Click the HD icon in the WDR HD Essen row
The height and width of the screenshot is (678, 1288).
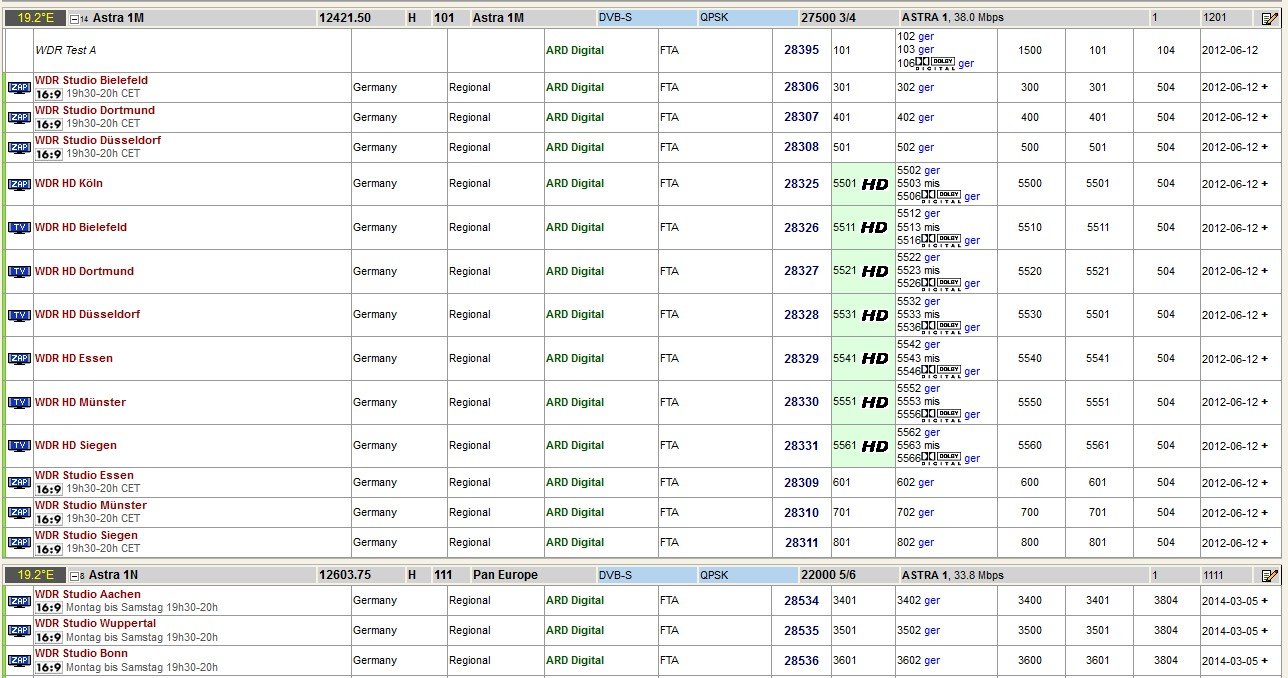click(x=875, y=359)
